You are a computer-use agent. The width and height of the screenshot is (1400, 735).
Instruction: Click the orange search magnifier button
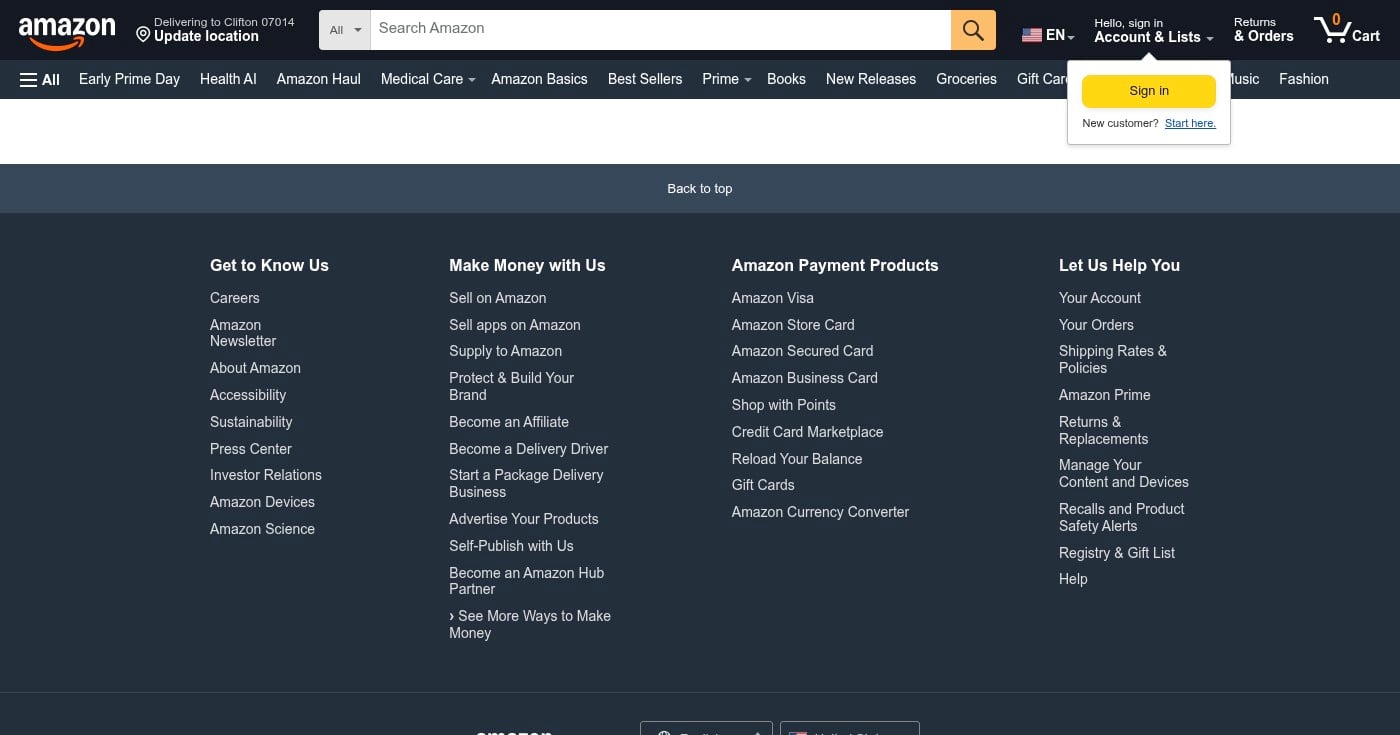pos(973,30)
